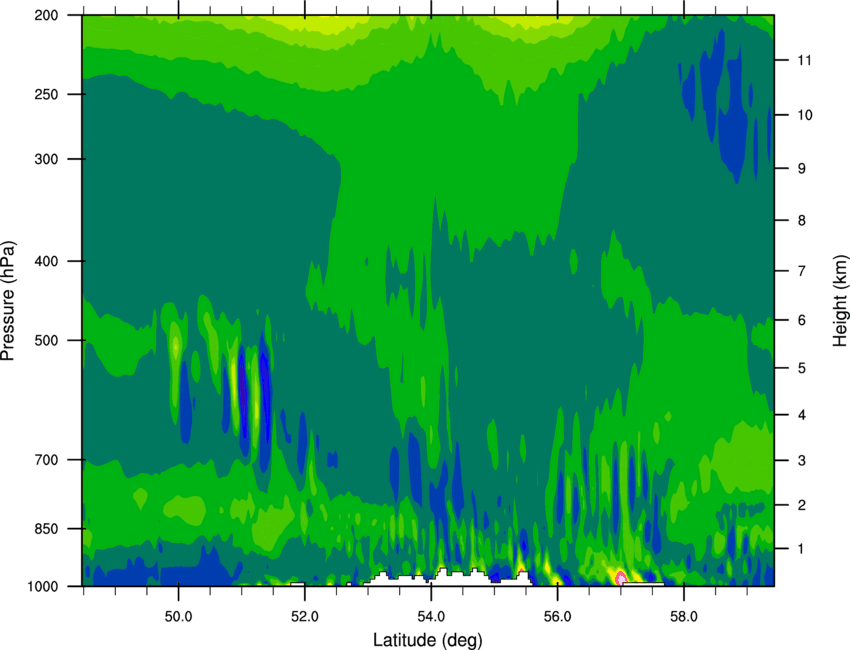
Task: Click the white terrain block near latitude 54
Action: 448,578
